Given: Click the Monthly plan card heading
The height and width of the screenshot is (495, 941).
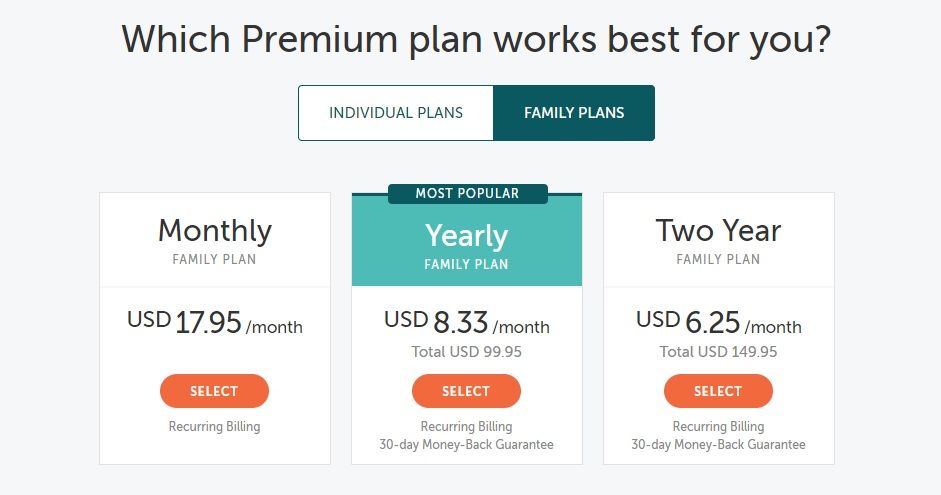Looking at the screenshot, I should pos(215,230).
